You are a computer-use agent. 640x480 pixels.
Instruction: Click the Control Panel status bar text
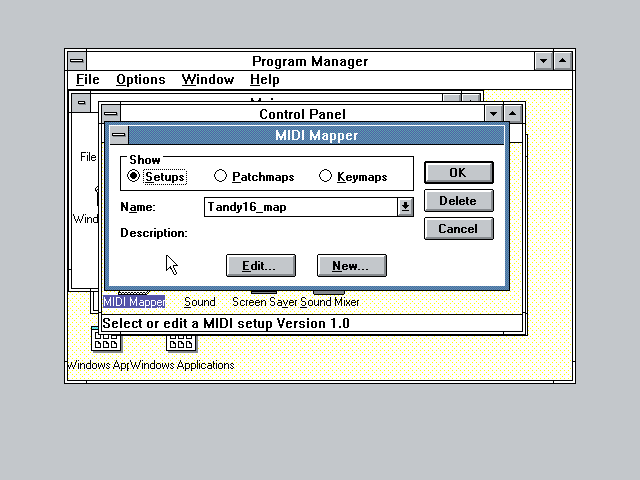point(226,323)
